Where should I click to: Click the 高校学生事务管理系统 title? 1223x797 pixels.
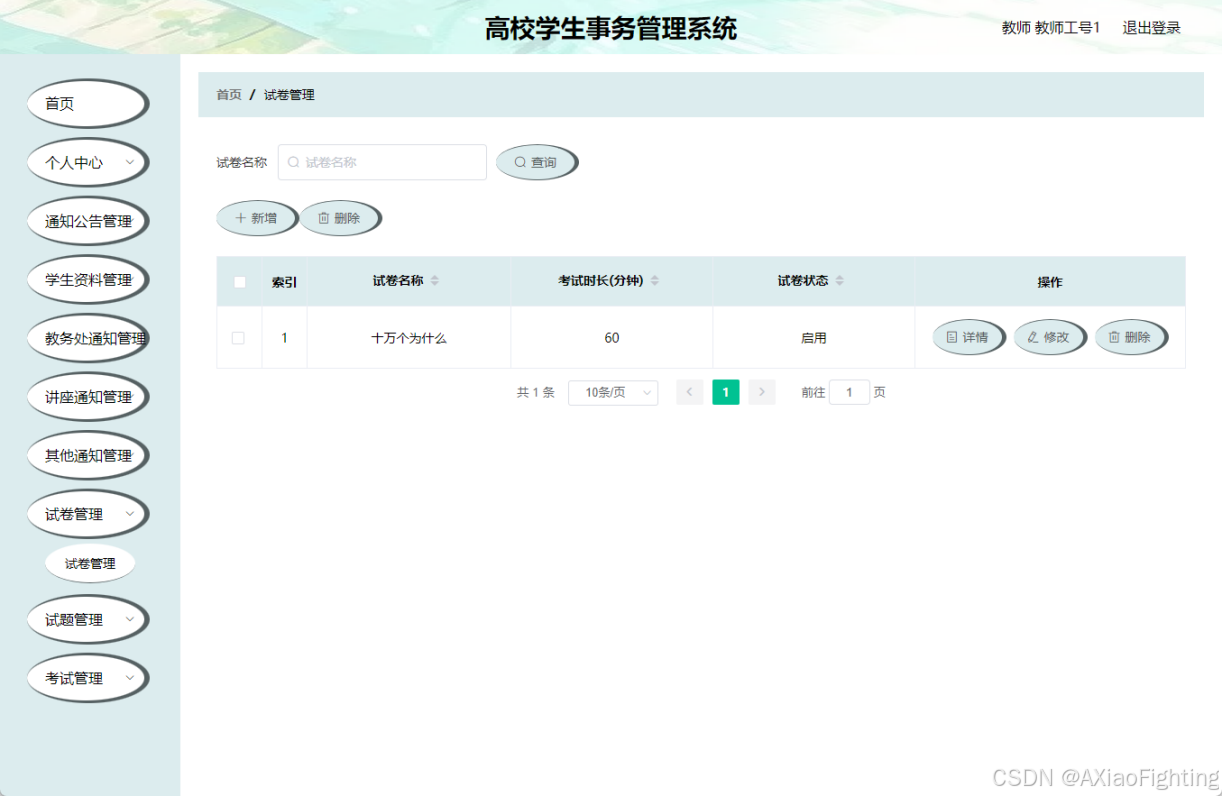611,28
